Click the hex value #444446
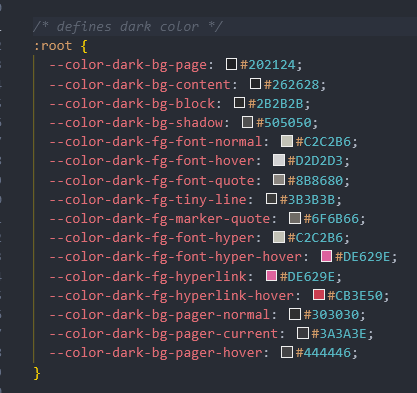 pos(323,353)
